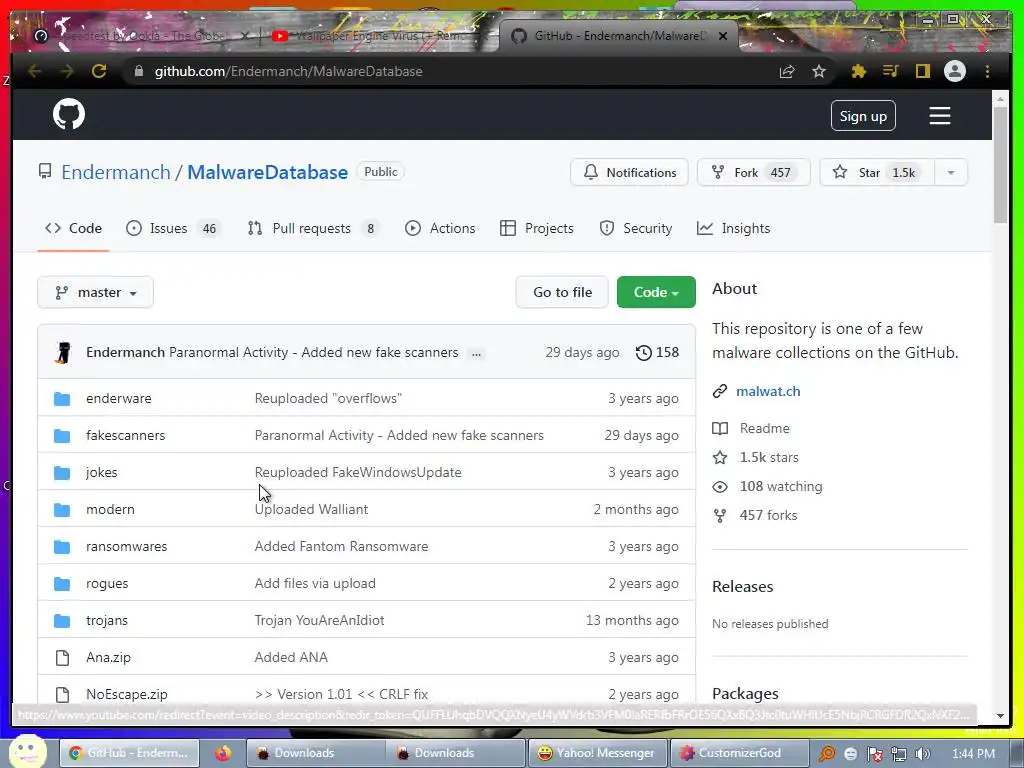Screen dimensions: 1024x768
Task: Open the Added Fantom Ransomware commit message
Action: tap(341, 547)
